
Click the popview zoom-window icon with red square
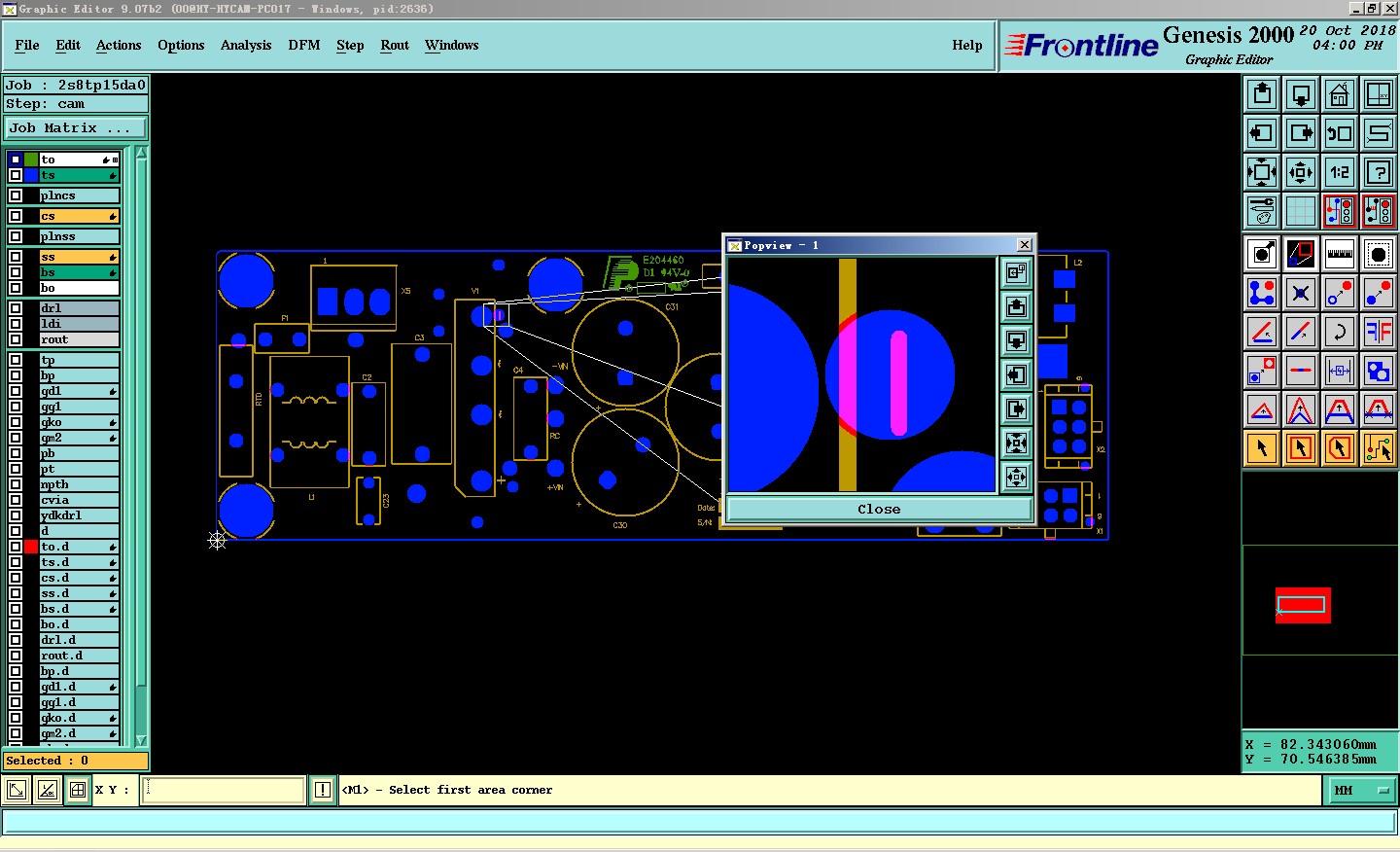click(1301, 254)
